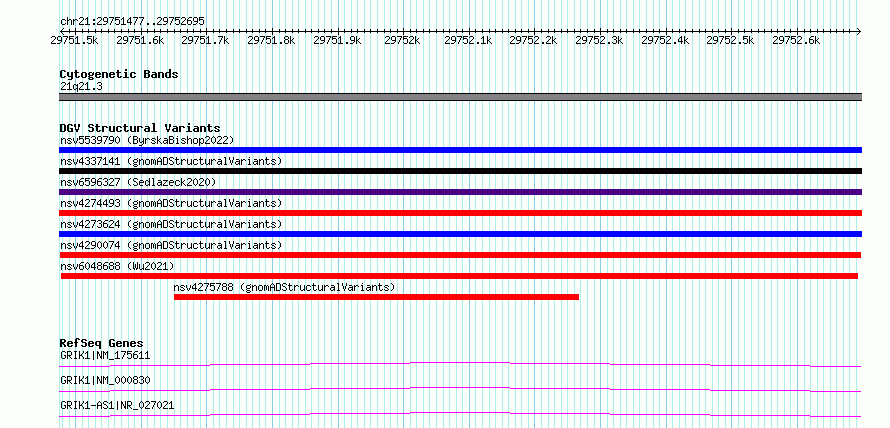Select the blue nsv4273624 variant bar
Screen dimensions: 890x428
[460, 234]
